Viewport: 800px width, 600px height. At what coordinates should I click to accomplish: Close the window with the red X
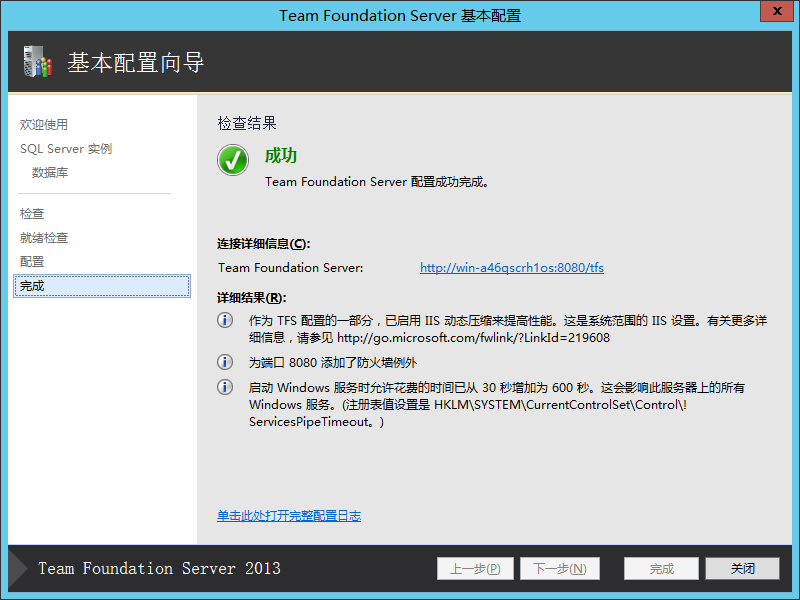coord(777,11)
